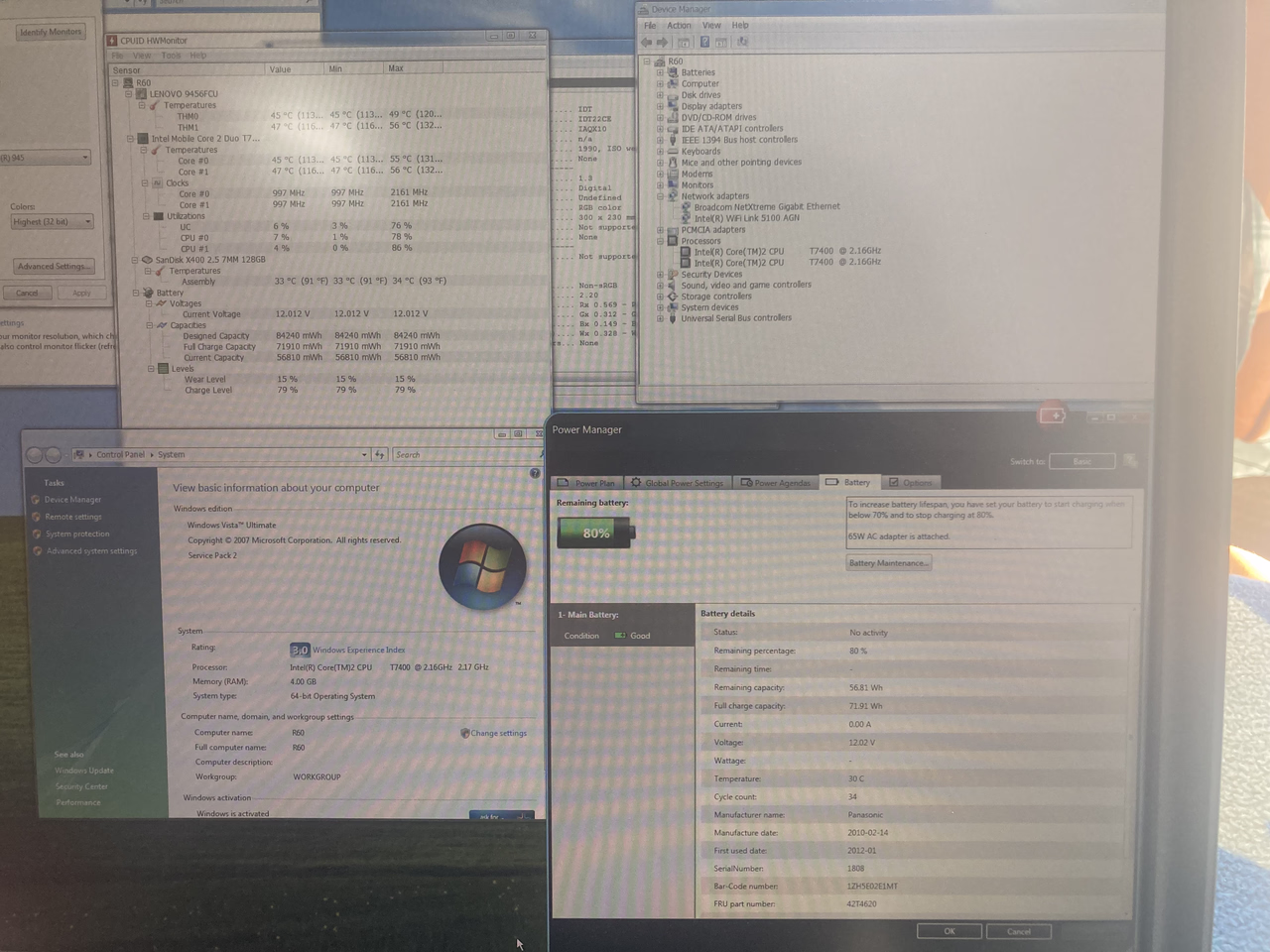Switch to the Power Agendas tab
Viewport: 1270px width, 952px height.
[x=776, y=483]
